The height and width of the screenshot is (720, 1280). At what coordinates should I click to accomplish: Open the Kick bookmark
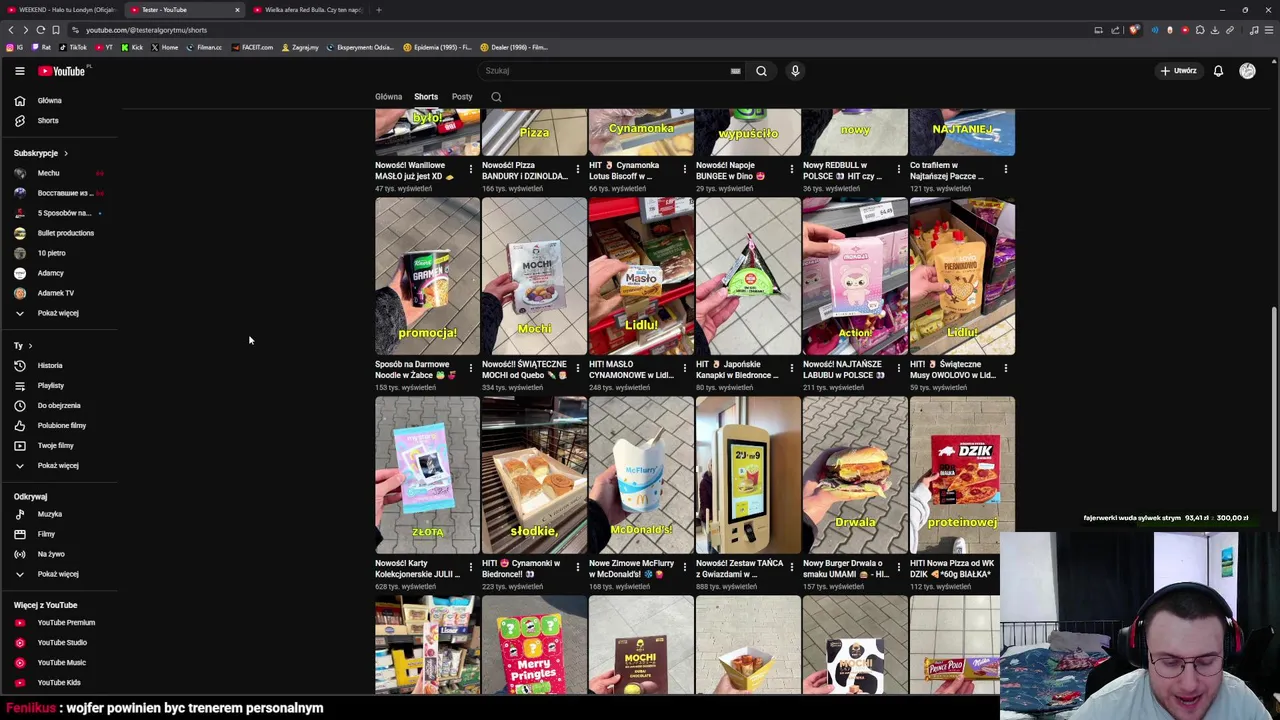tap(132, 47)
